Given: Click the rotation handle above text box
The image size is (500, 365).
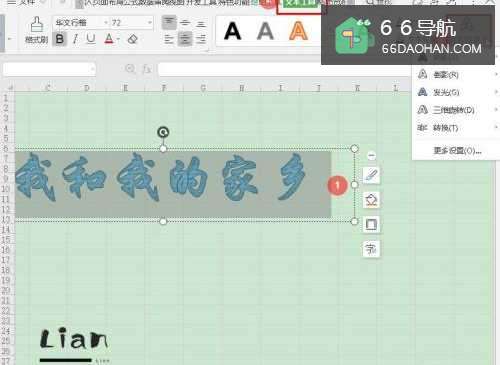Looking at the screenshot, I should 163,132.
